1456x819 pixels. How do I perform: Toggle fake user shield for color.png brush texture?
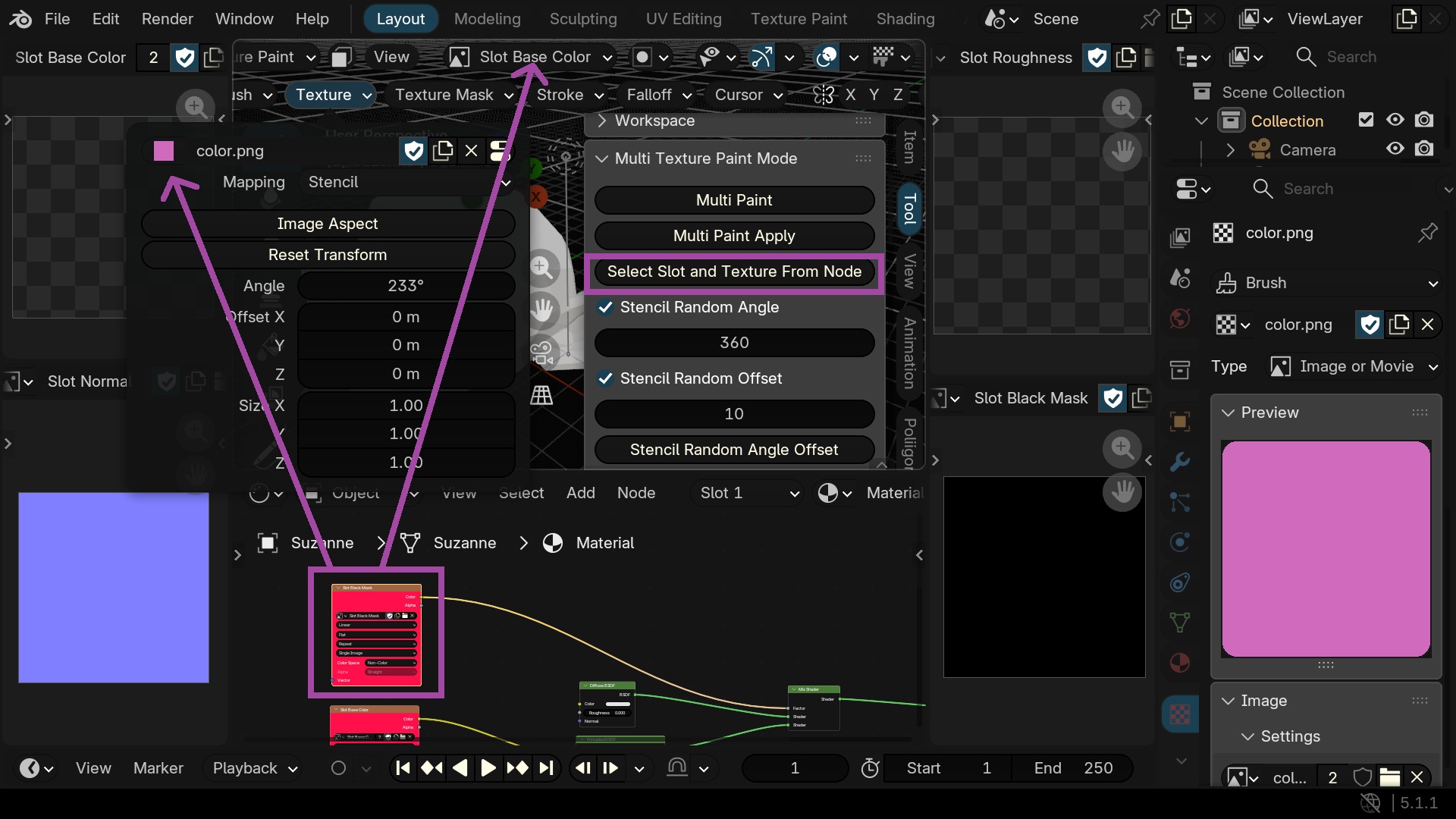click(x=1370, y=325)
